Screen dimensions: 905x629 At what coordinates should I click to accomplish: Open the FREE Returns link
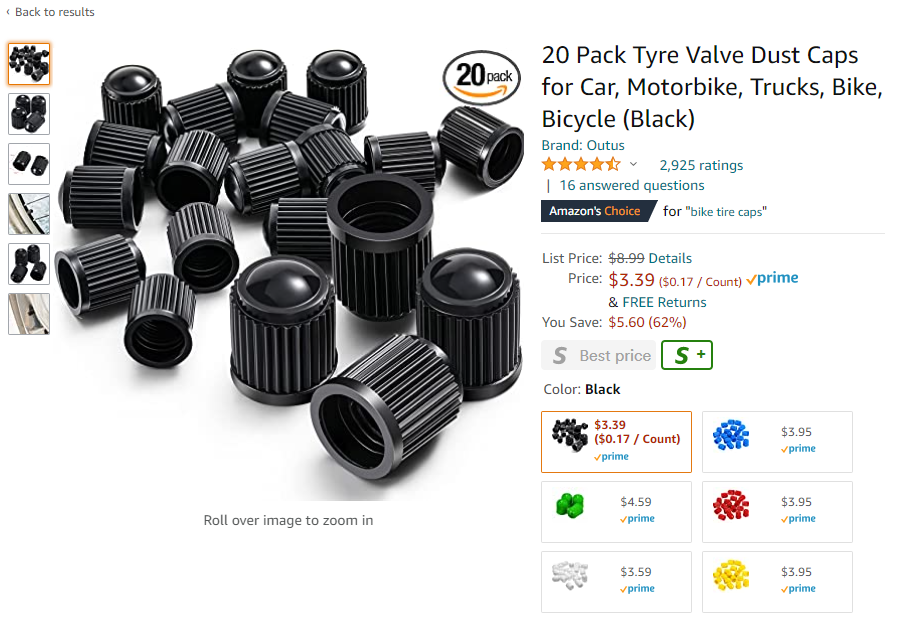click(x=664, y=302)
